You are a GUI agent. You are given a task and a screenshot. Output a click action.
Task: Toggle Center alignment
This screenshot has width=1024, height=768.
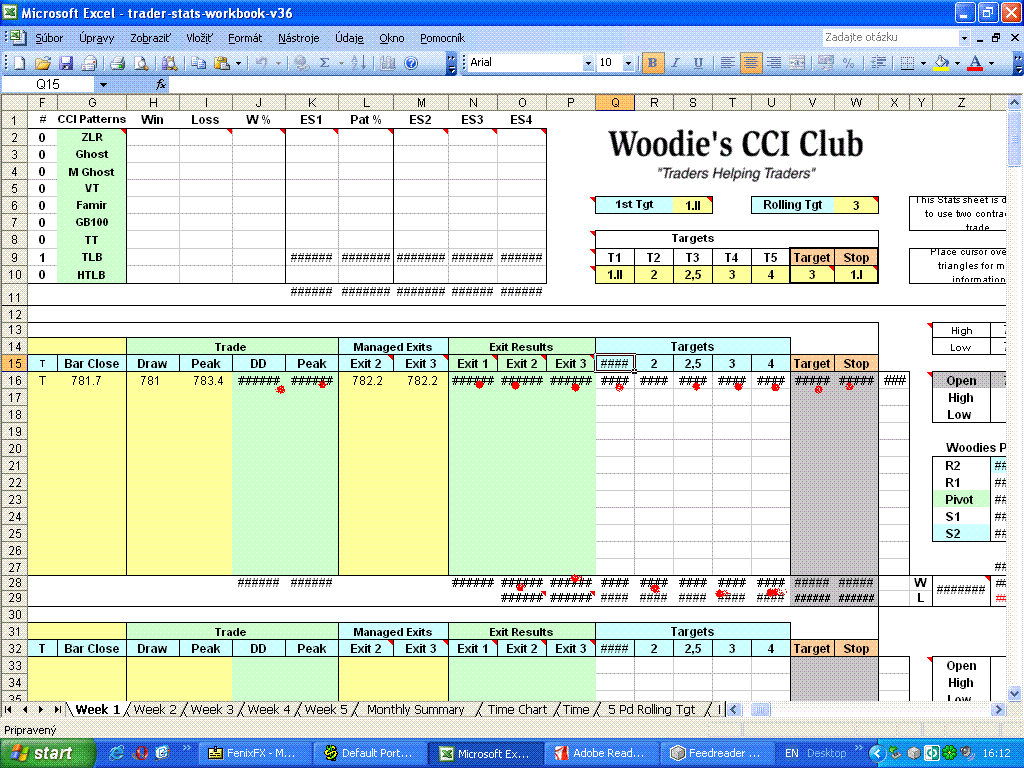click(x=750, y=63)
